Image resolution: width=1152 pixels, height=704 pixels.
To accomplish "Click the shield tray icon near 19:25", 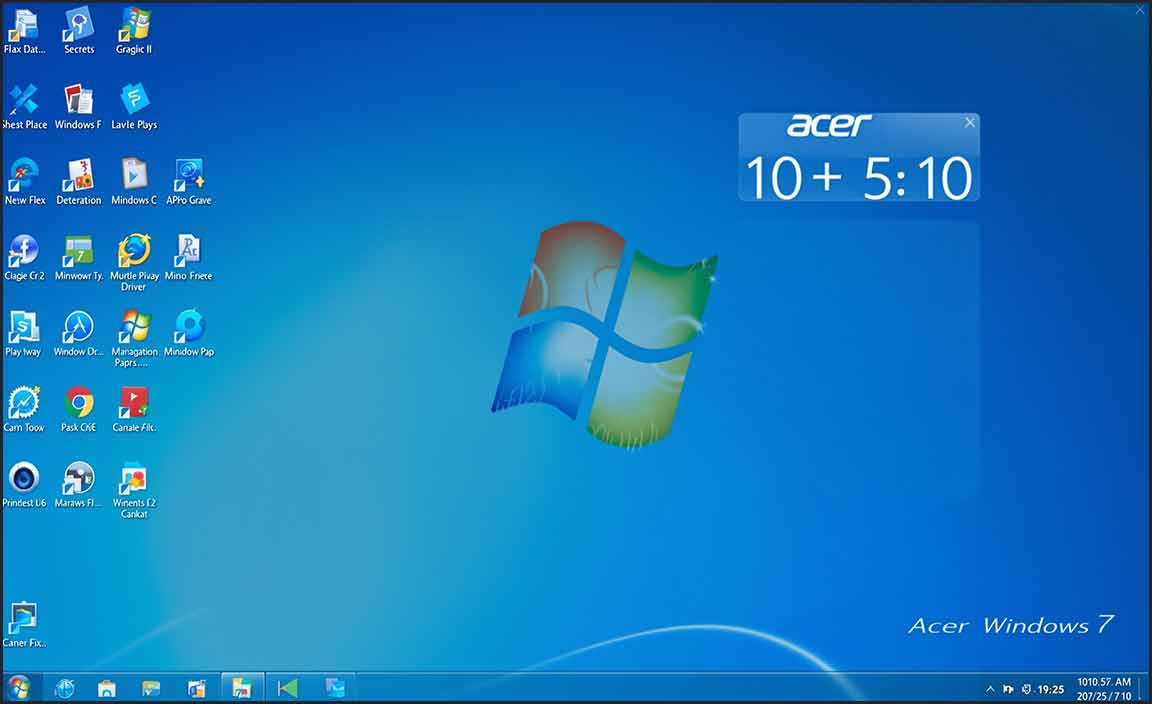I will (x=1027, y=689).
